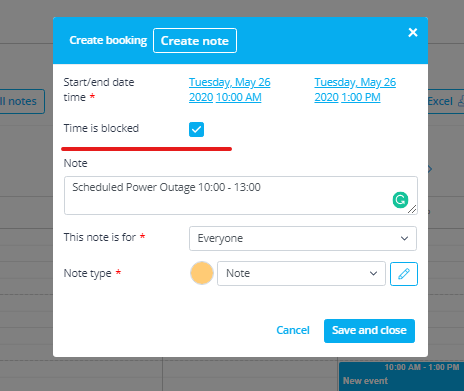Cancel the note creation
464x391 pixels.
pos(293,330)
